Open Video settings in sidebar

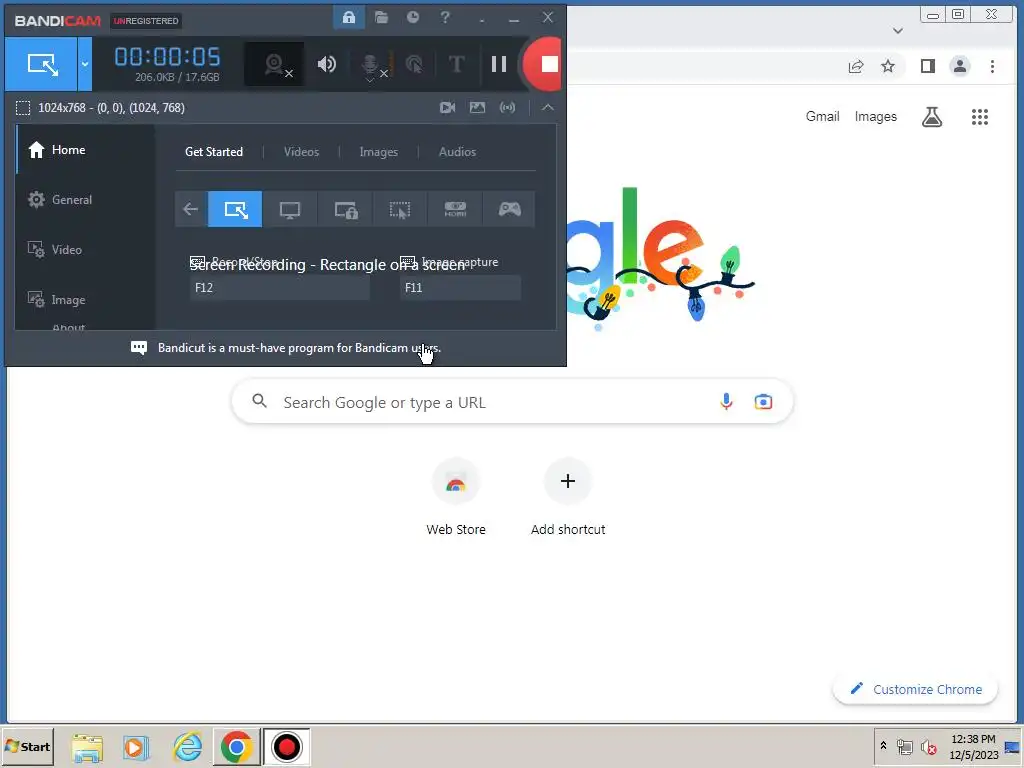(x=86, y=249)
